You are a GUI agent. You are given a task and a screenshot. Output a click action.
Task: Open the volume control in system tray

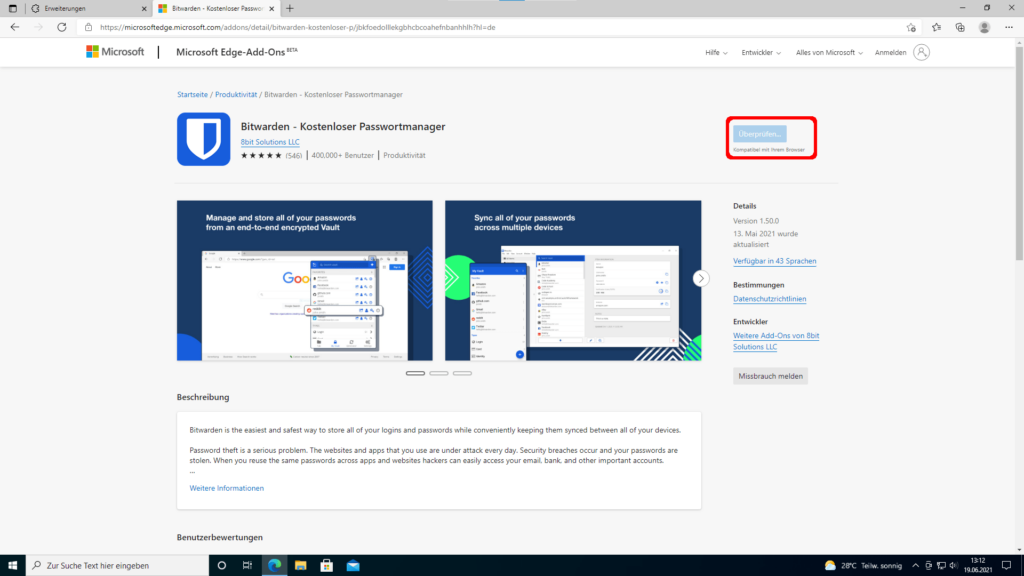click(953, 566)
